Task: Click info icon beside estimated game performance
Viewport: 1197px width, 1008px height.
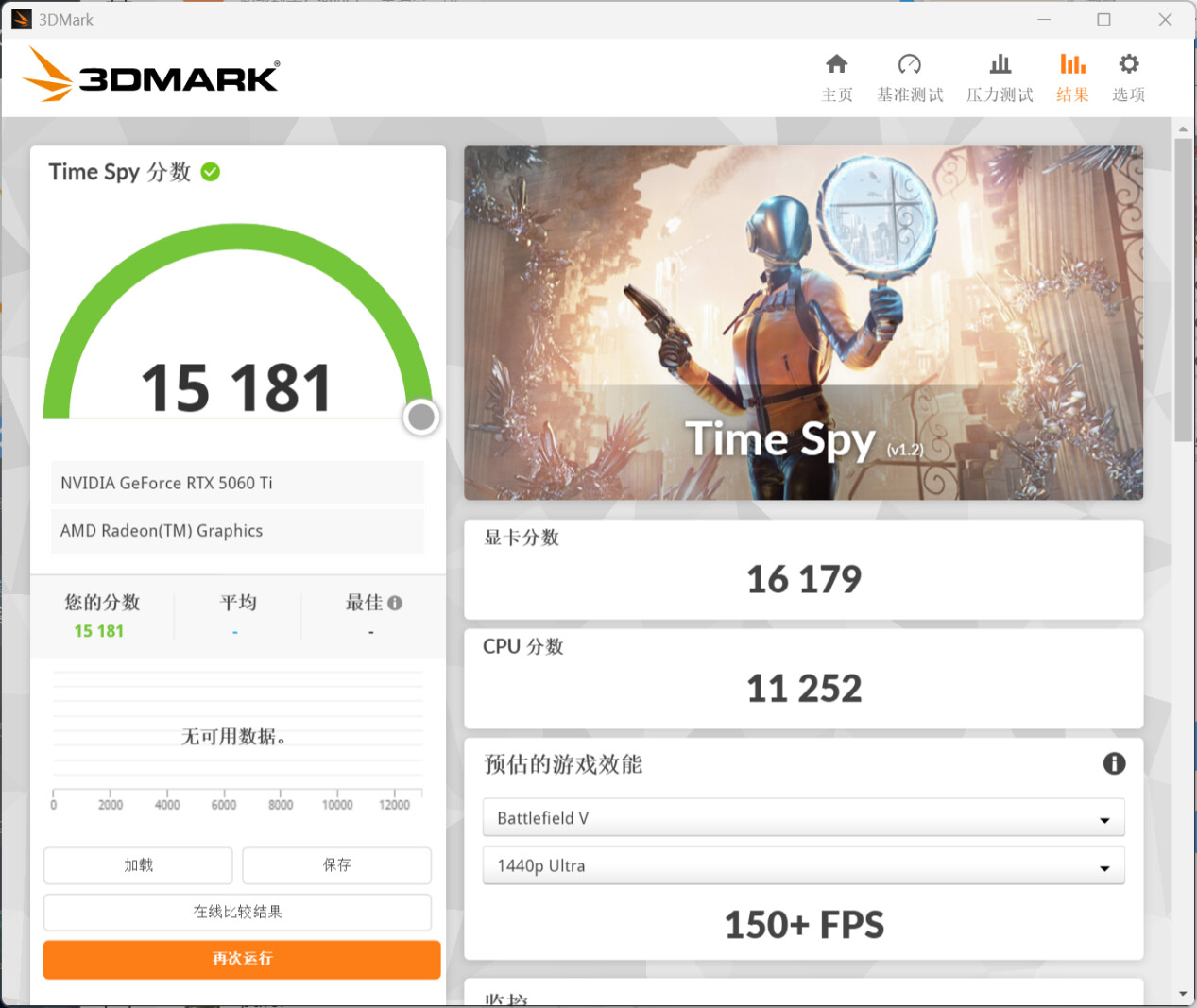Action: pyautogui.click(x=1114, y=763)
